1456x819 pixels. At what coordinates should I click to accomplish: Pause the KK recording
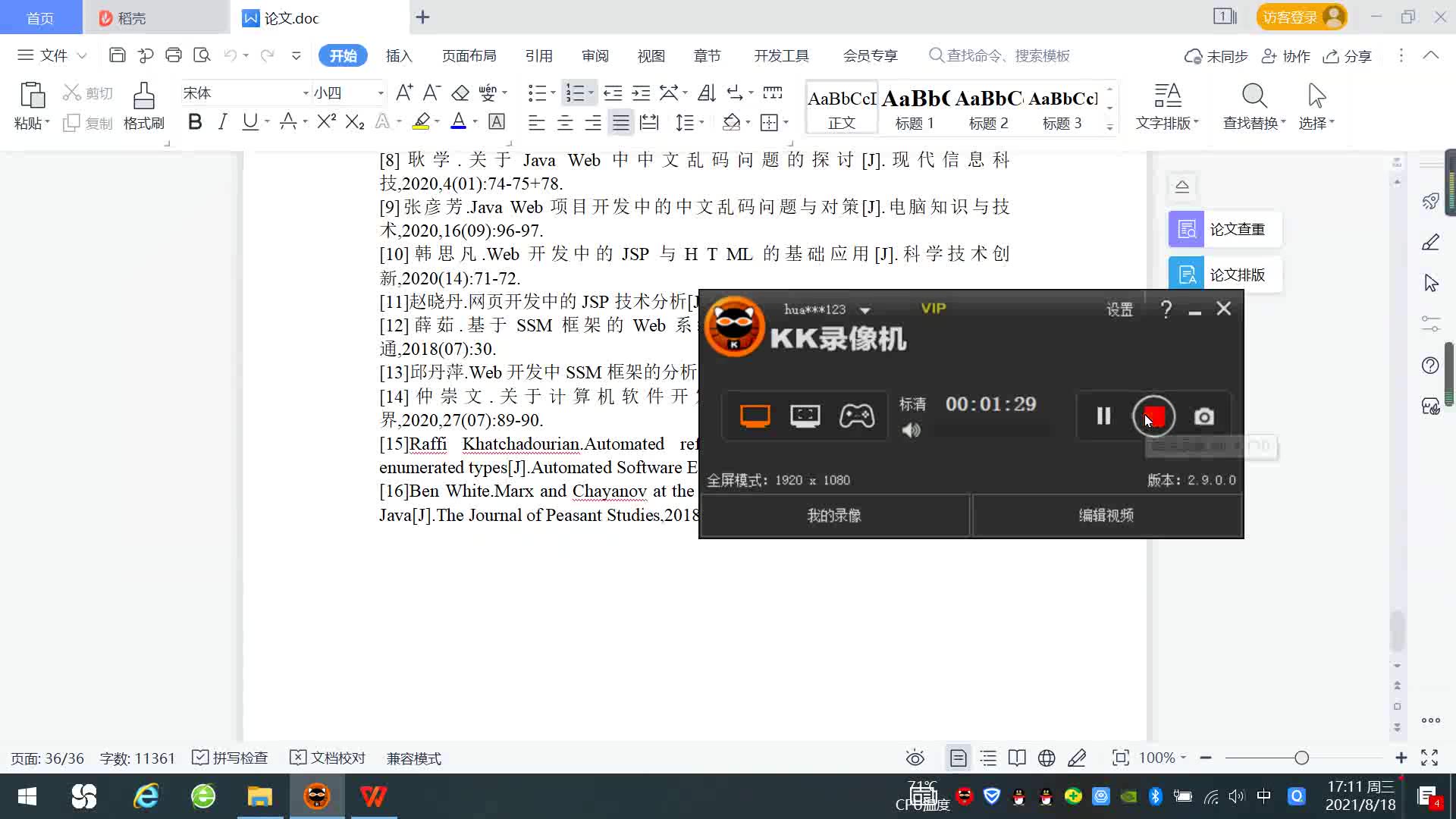pyautogui.click(x=1103, y=416)
